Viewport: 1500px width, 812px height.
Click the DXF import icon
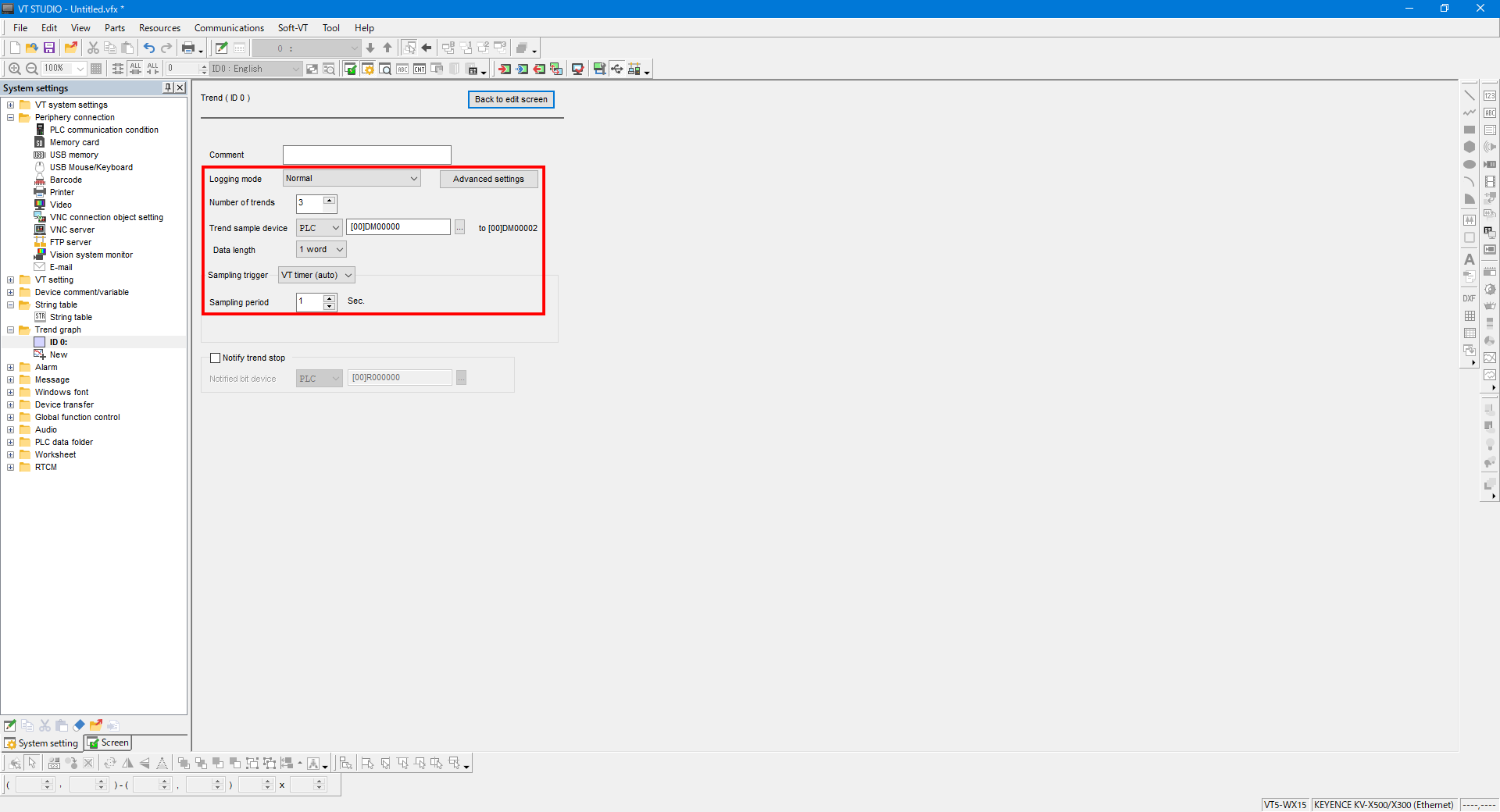1470,298
